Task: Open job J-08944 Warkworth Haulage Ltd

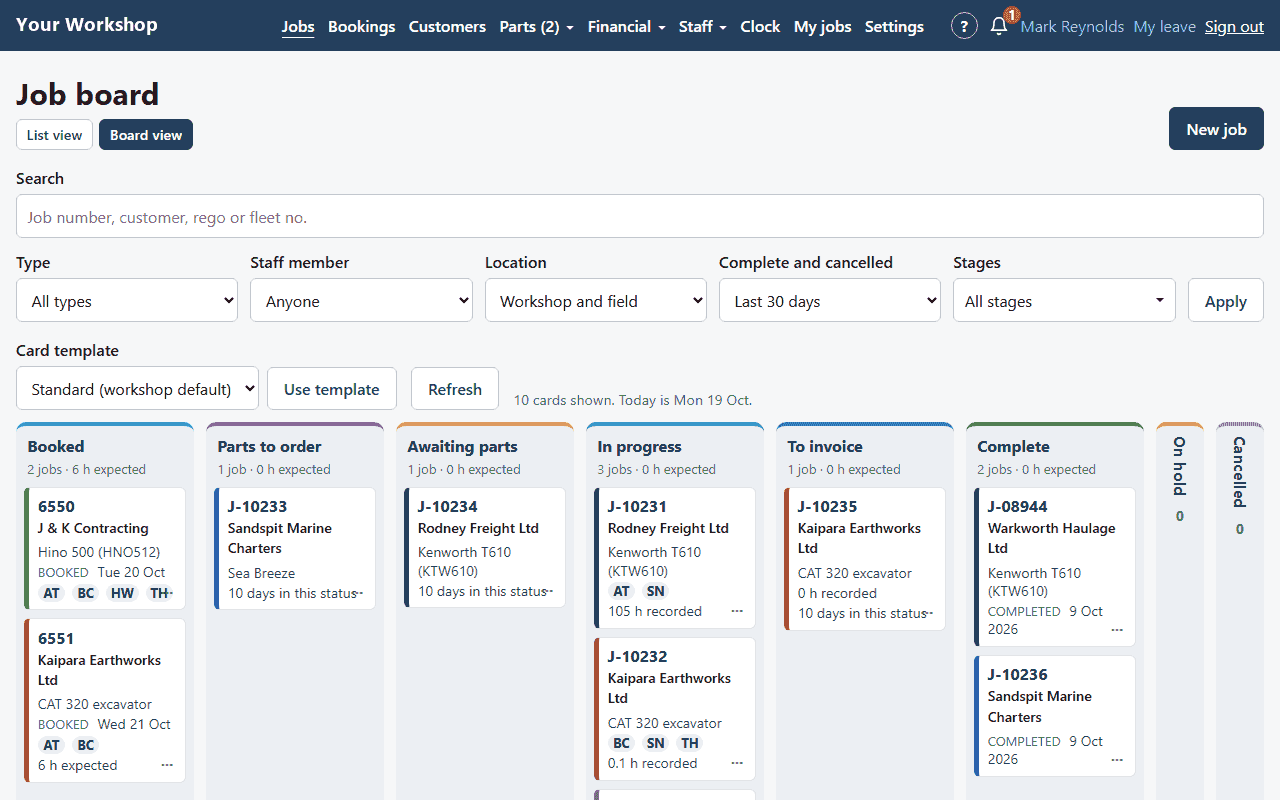Action: (x=1055, y=567)
